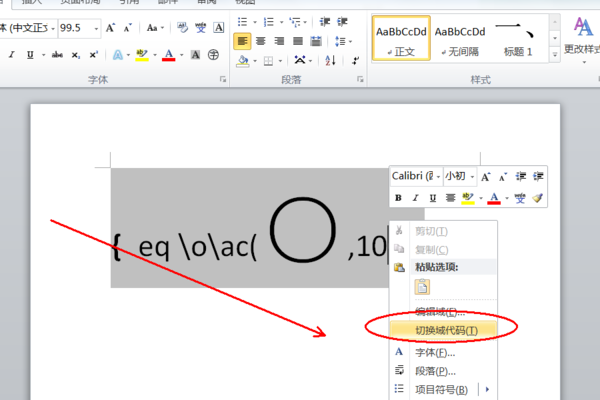Image resolution: width=600 pixels, height=400 pixels.
Task: Toggle Superscript formatting
Action: 93,55
